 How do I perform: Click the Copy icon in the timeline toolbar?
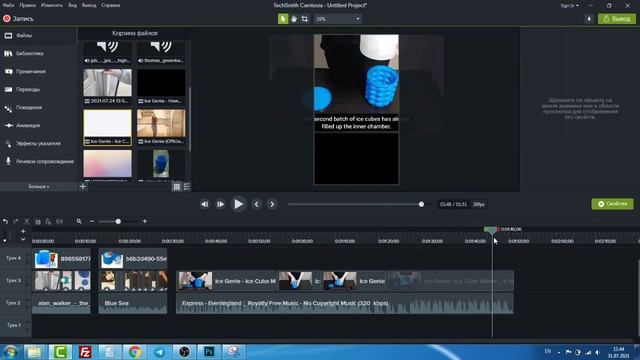coord(38,221)
